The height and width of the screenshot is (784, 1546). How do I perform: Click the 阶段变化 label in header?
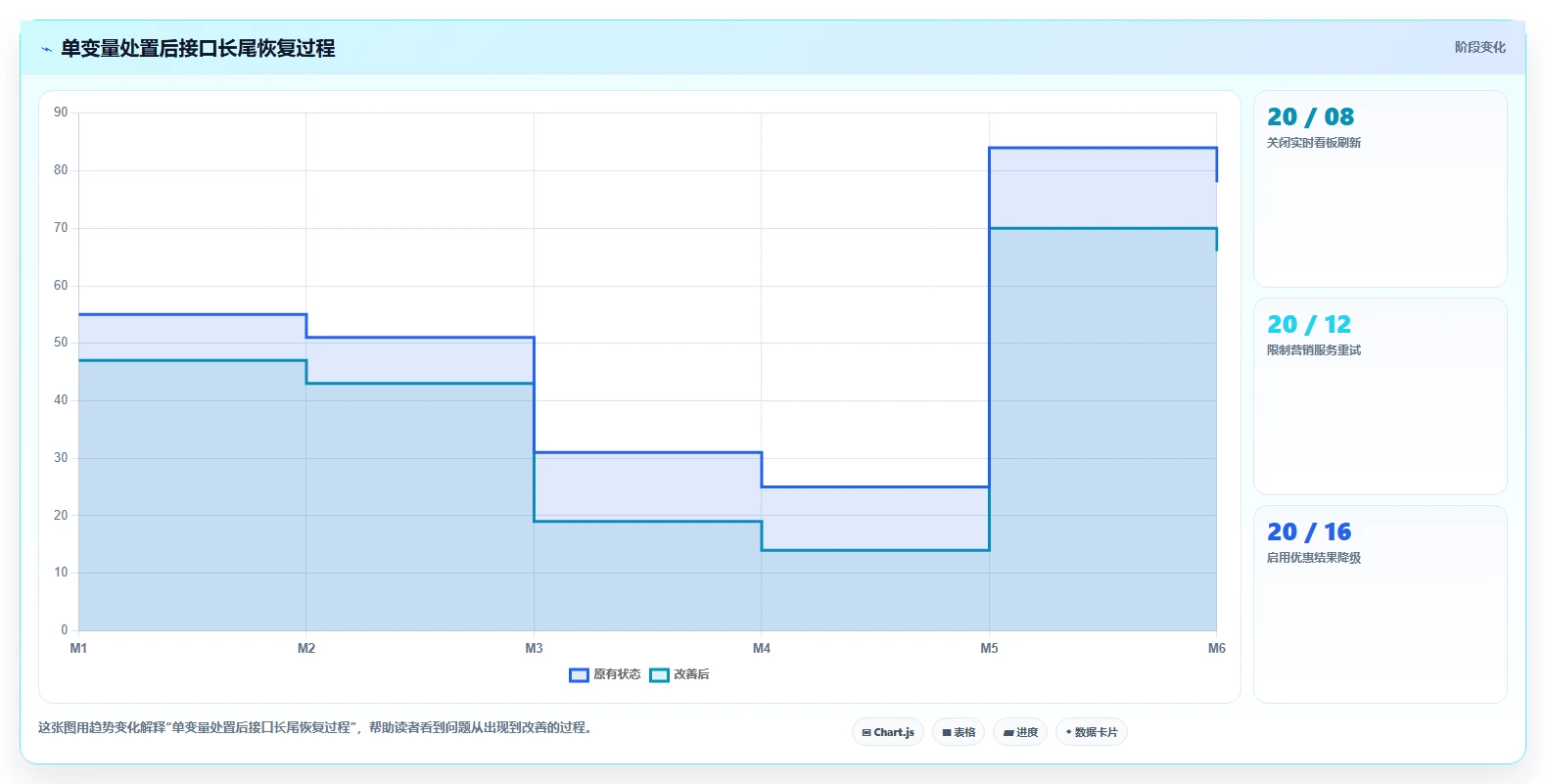pos(1479,47)
